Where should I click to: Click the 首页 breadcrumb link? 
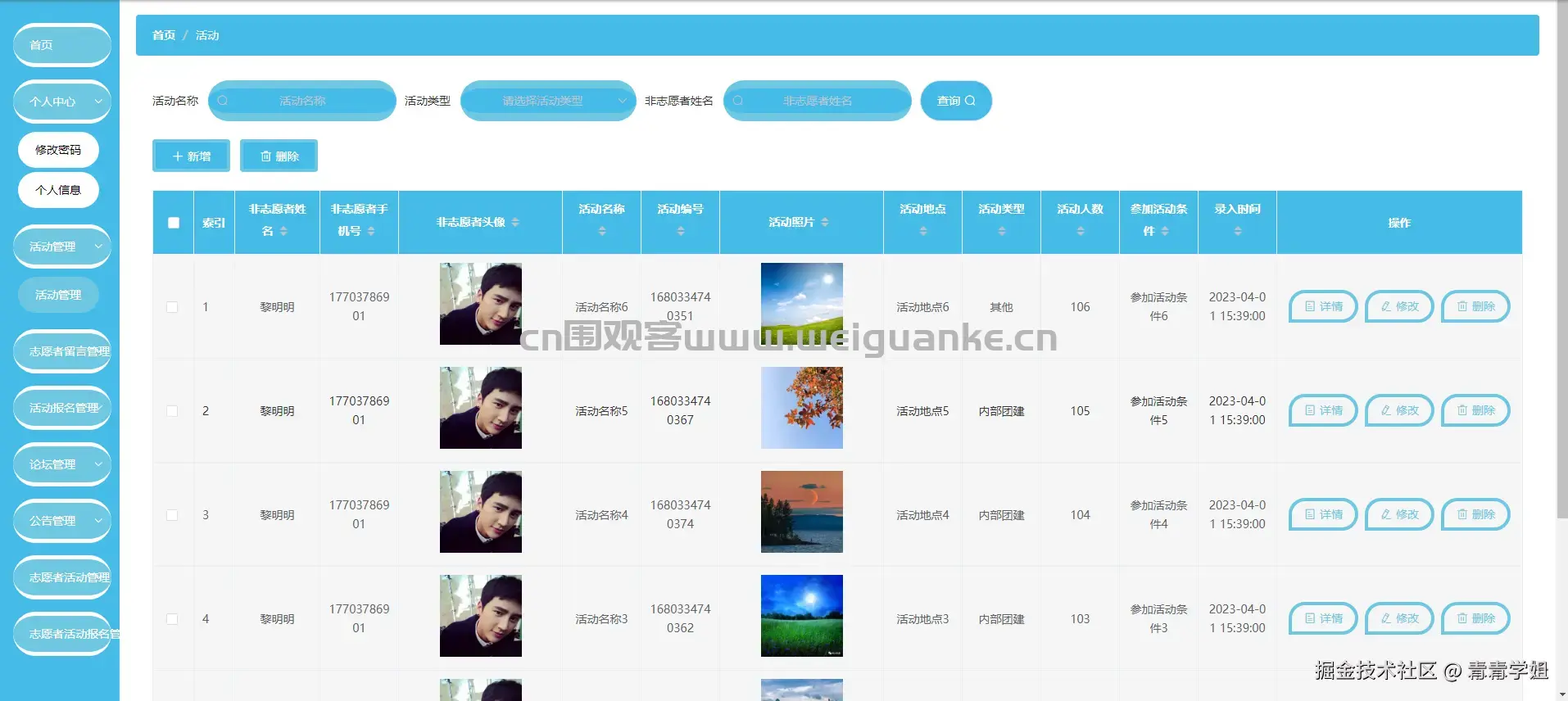coord(164,35)
